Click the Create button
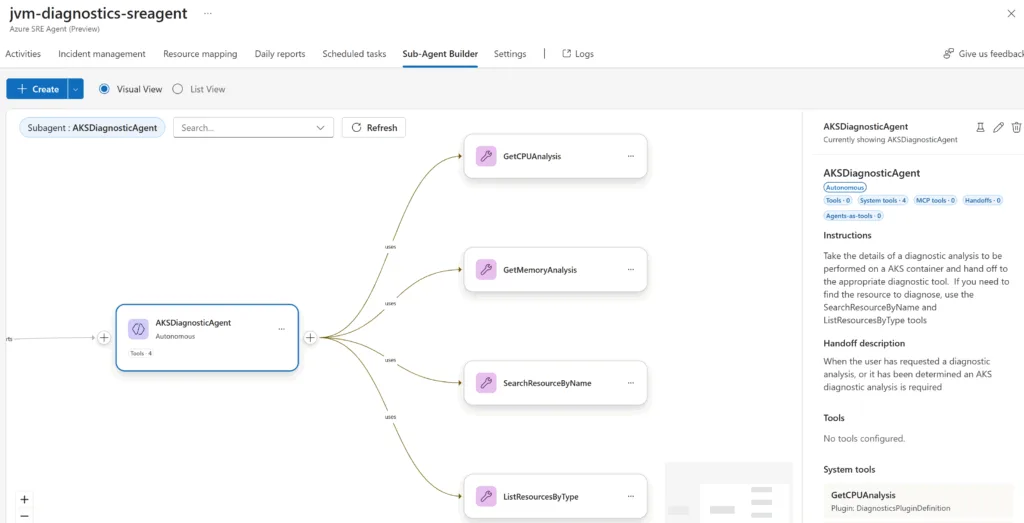The width and height of the screenshot is (1024, 523). point(37,89)
